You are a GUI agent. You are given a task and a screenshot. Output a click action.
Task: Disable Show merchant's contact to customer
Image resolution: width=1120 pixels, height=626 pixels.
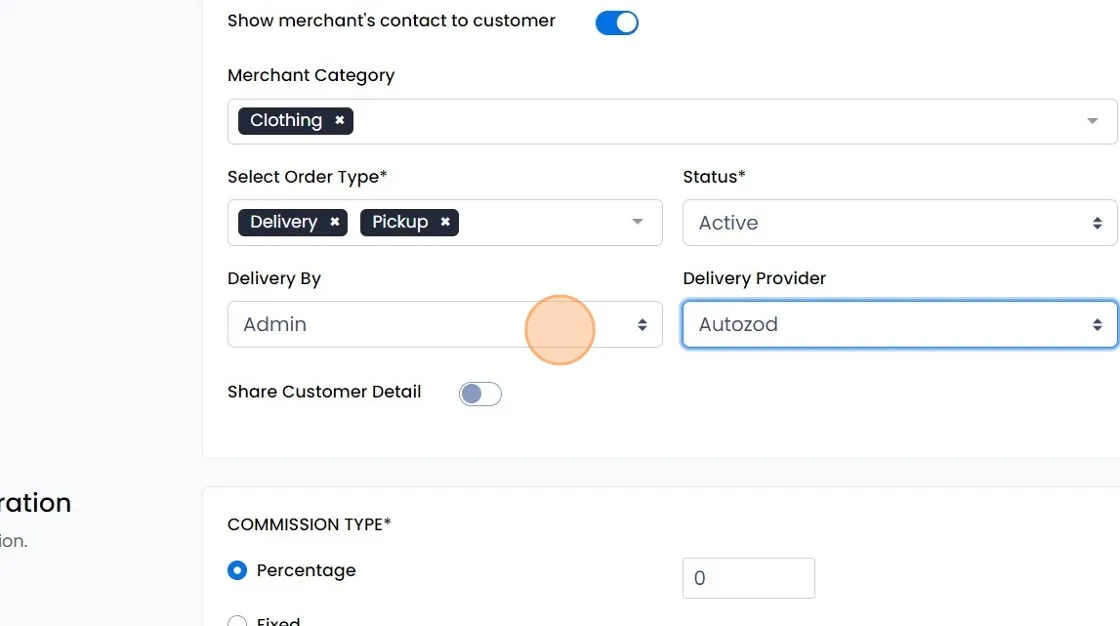coord(617,23)
